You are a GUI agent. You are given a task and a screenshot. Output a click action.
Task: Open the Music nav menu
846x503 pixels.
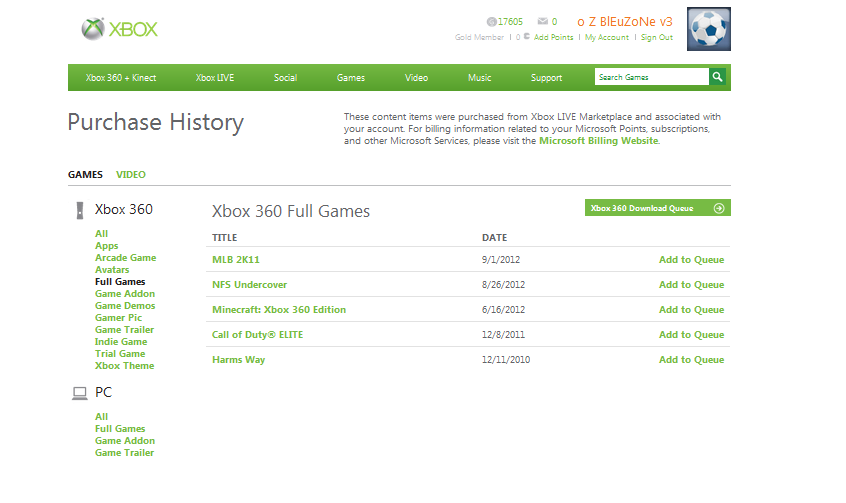click(480, 78)
